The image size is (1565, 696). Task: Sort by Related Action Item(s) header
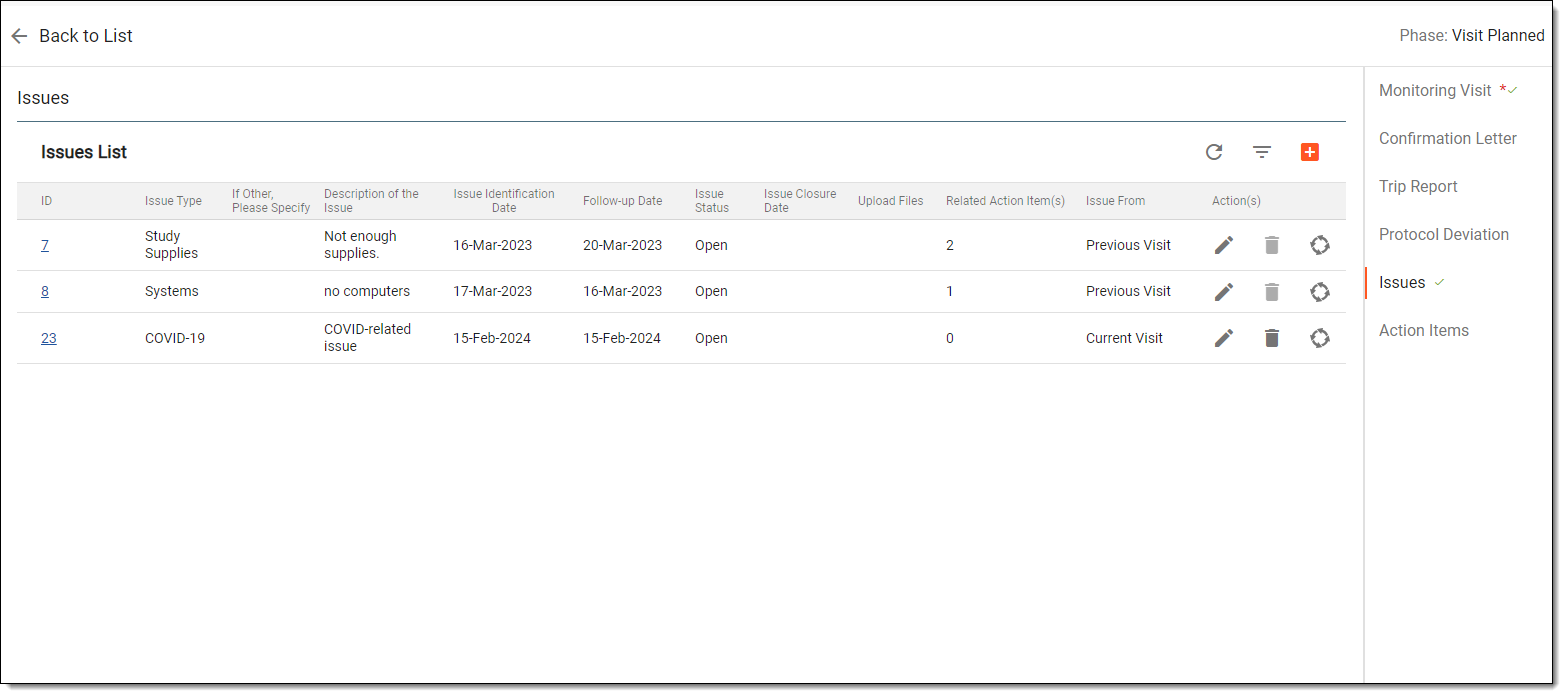[x=1005, y=201]
